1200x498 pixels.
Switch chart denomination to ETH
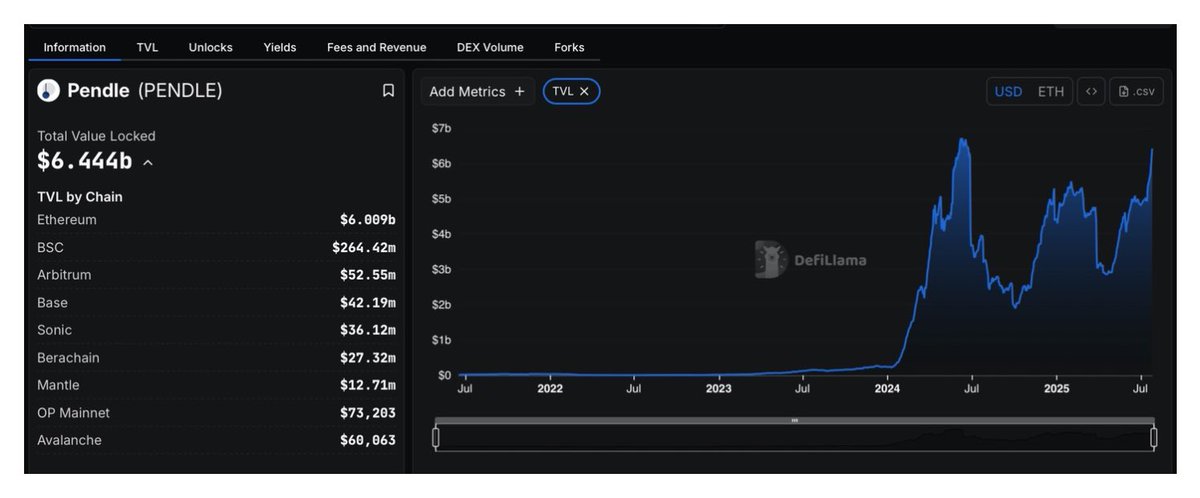click(x=1051, y=92)
